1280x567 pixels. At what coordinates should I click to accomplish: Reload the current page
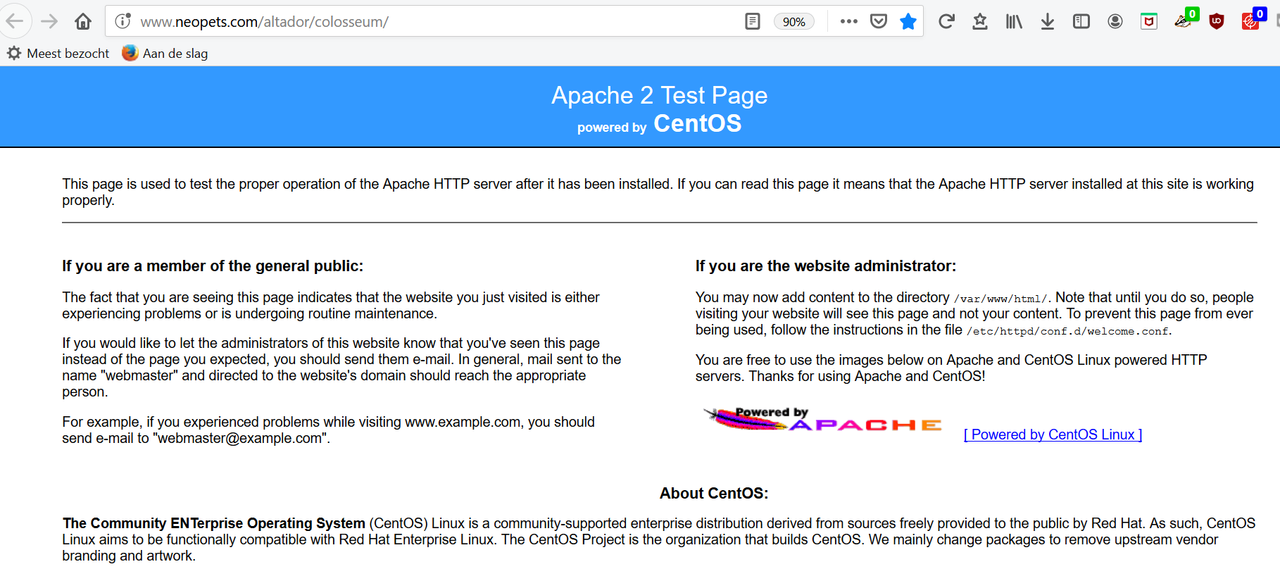click(x=946, y=21)
